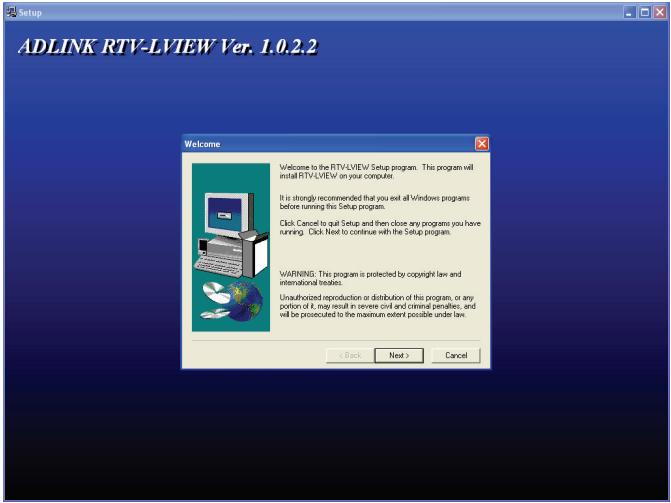This screenshot has width=671, height=503.
Task: Click the open software box graphic
Action: click(257, 254)
